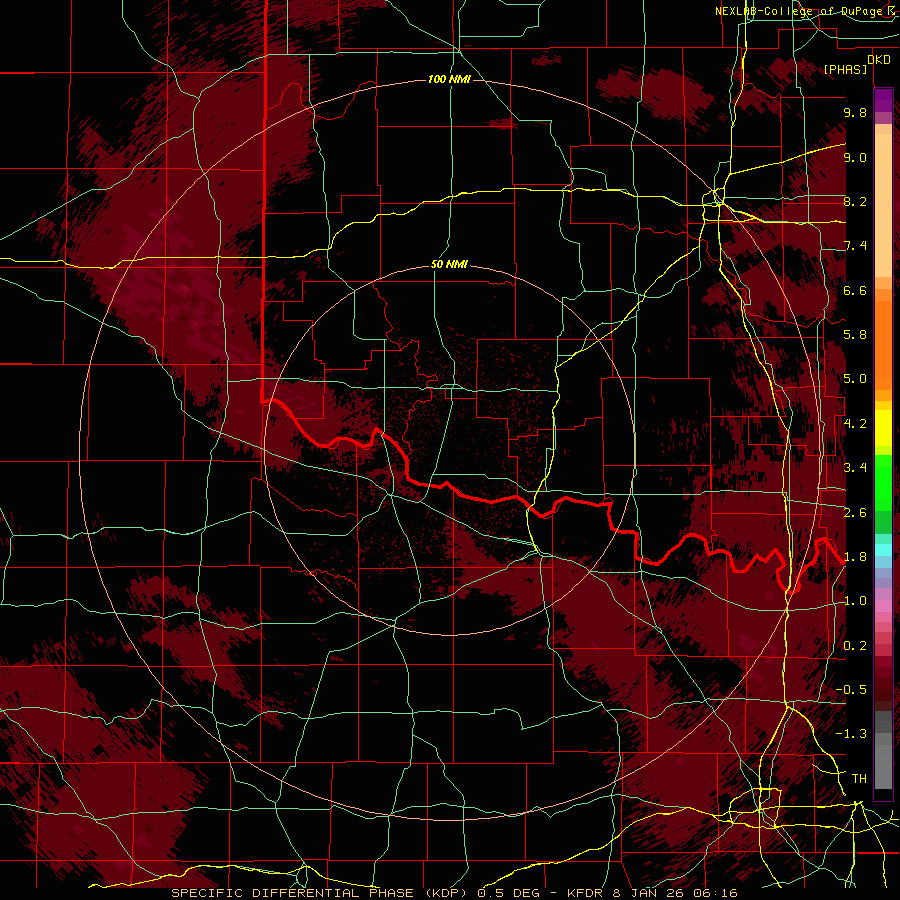
Task: Click the TH label on the scale
Action: pyautogui.click(x=859, y=779)
